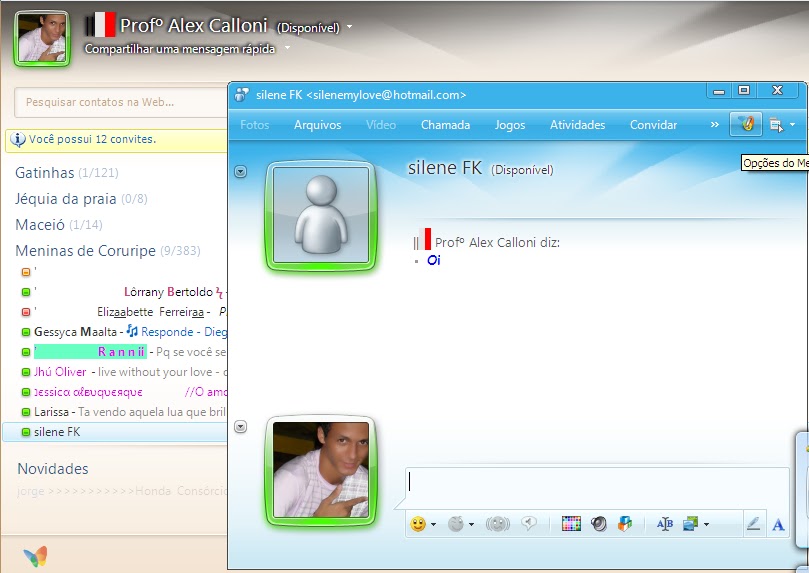Select contact silene FK in list
Screen dimensions: 809x573
pos(115,432)
